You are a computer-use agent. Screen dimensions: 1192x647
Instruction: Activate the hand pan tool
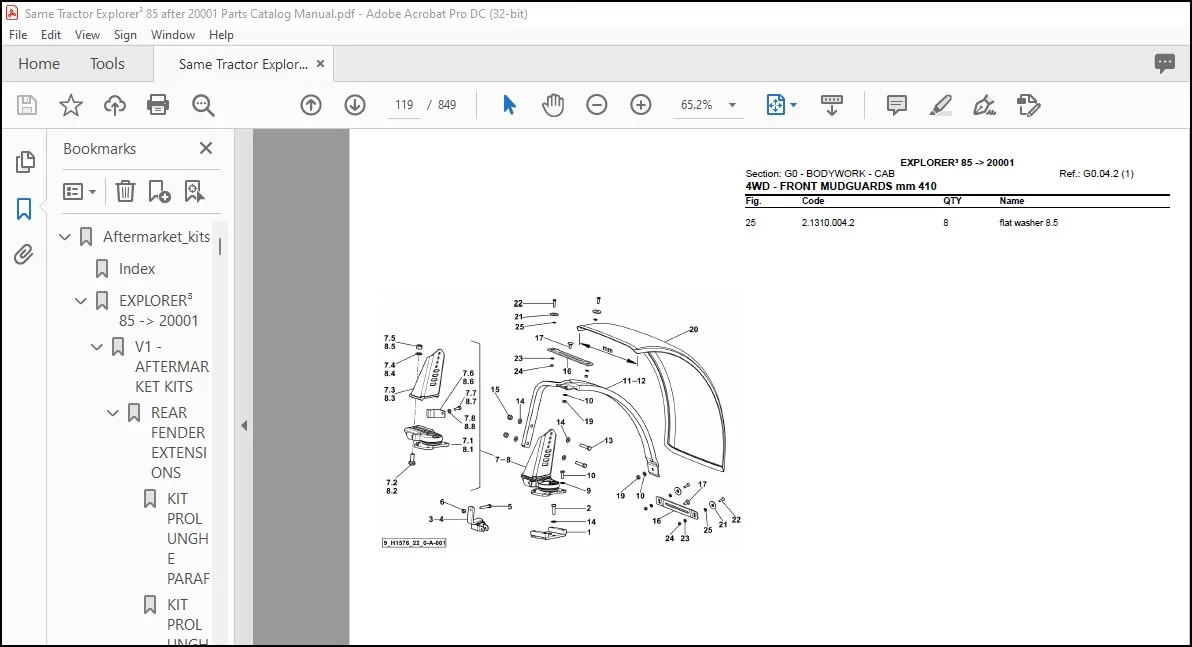point(553,105)
